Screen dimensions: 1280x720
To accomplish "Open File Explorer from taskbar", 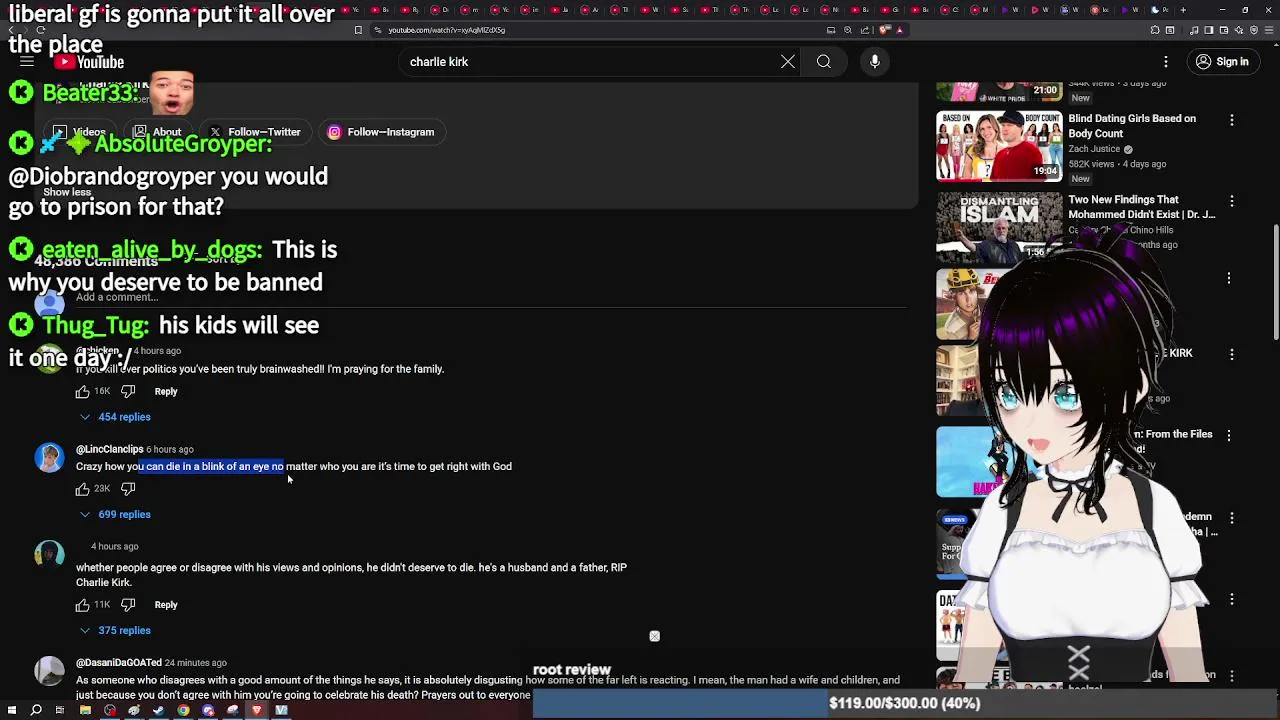I will (85, 711).
